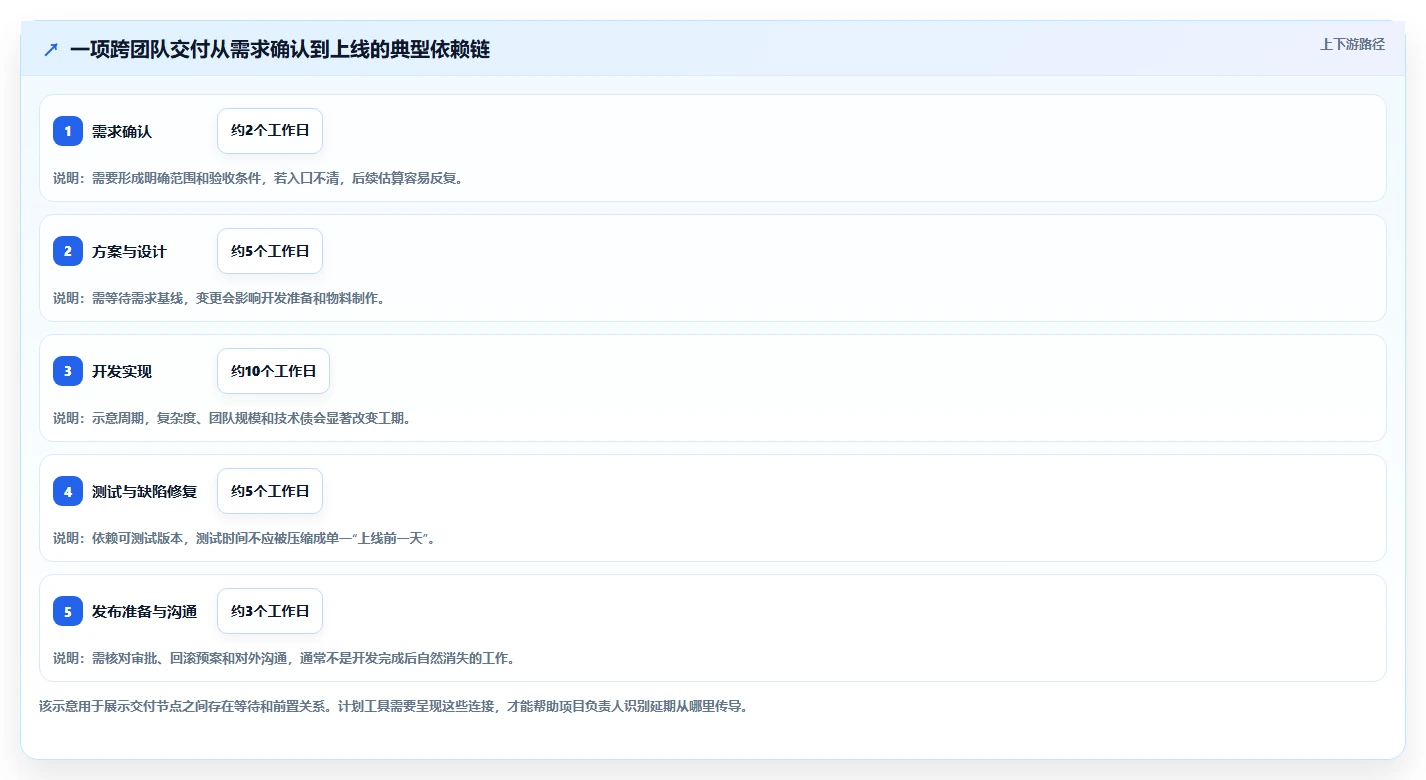
Task: Click the title 一项跨团队交付从需求确认到上线的典型依赖链
Action: click(x=280, y=49)
